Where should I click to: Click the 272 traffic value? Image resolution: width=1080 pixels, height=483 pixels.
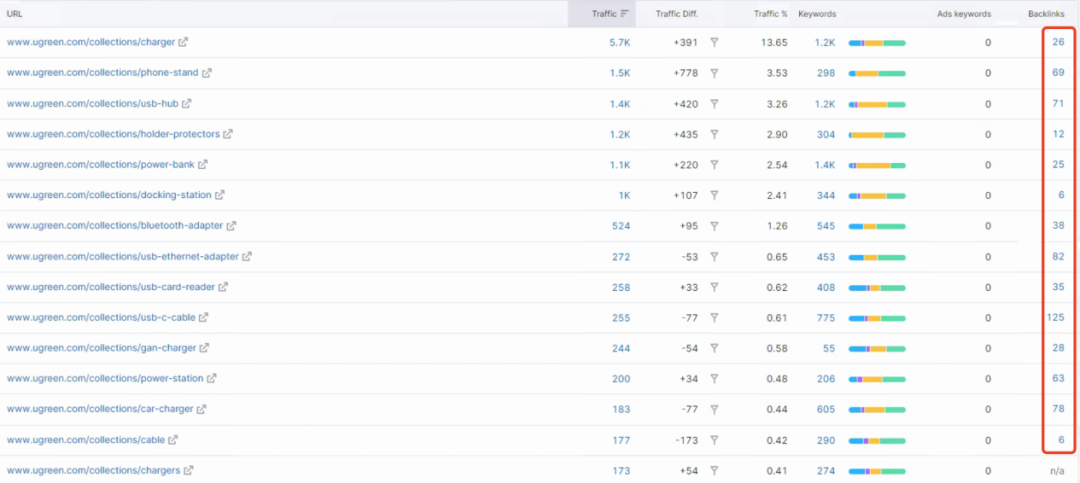click(621, 256)
